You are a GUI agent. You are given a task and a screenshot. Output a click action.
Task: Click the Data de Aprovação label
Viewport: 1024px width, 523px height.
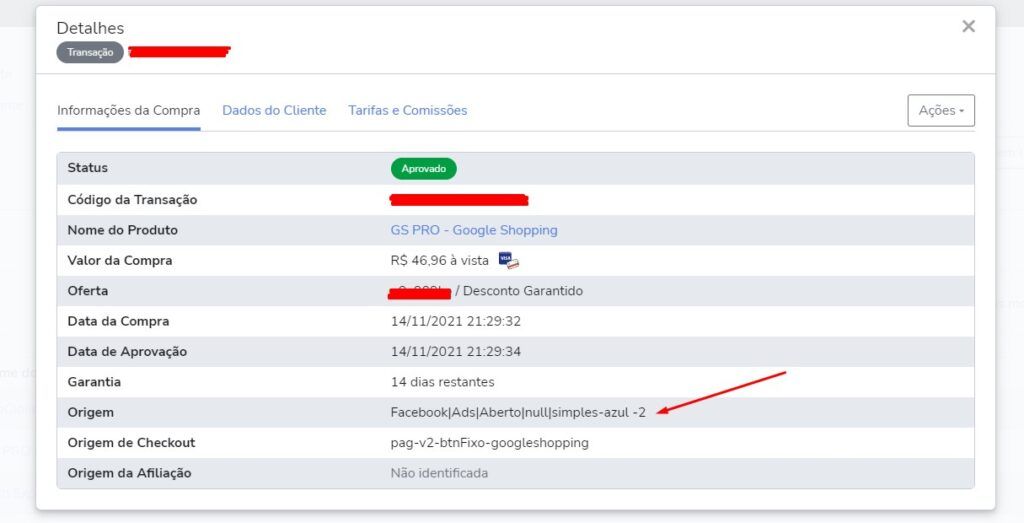click(x=127, y=351)
